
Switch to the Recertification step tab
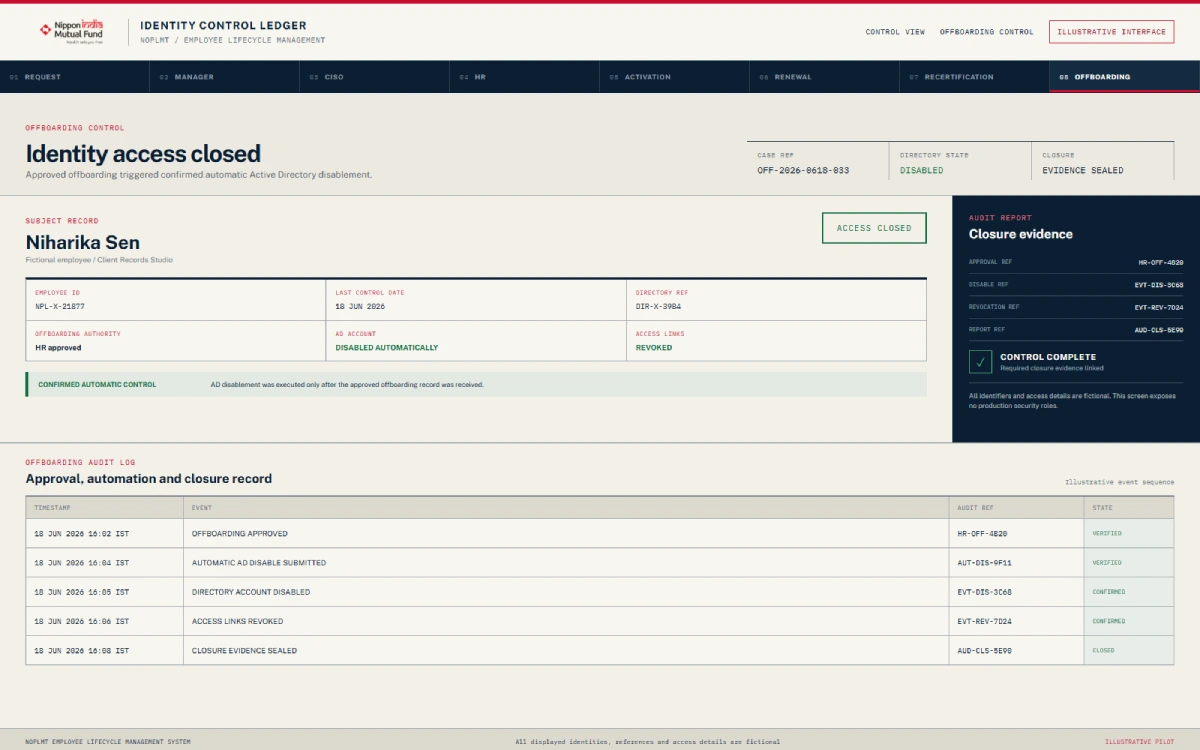pos(975,77)
